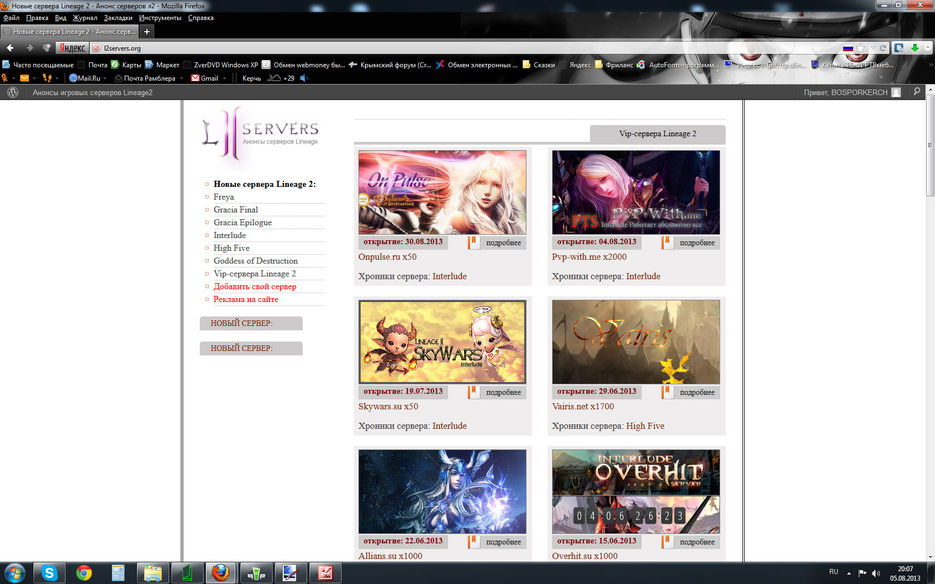Open a new tab with plus button
Image resolution: width=935 pixels, height=584 pixels.
pos(147,31)
